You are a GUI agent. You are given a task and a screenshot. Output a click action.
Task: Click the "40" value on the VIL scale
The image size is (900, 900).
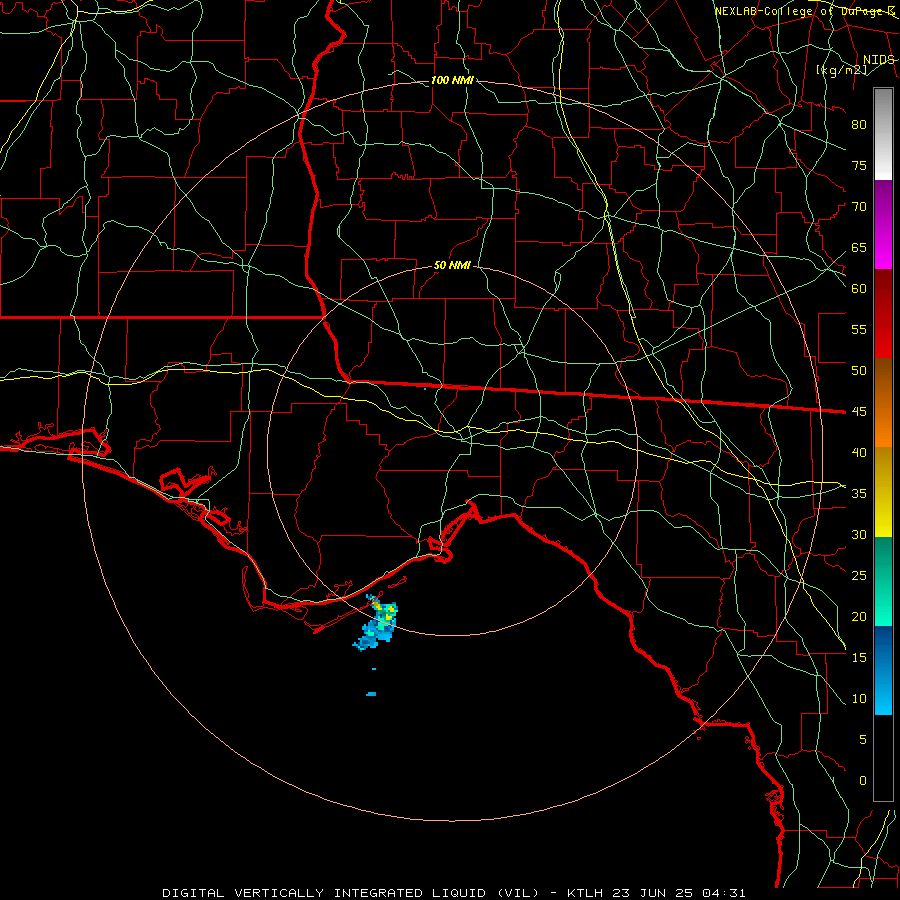tap(859, 452)
